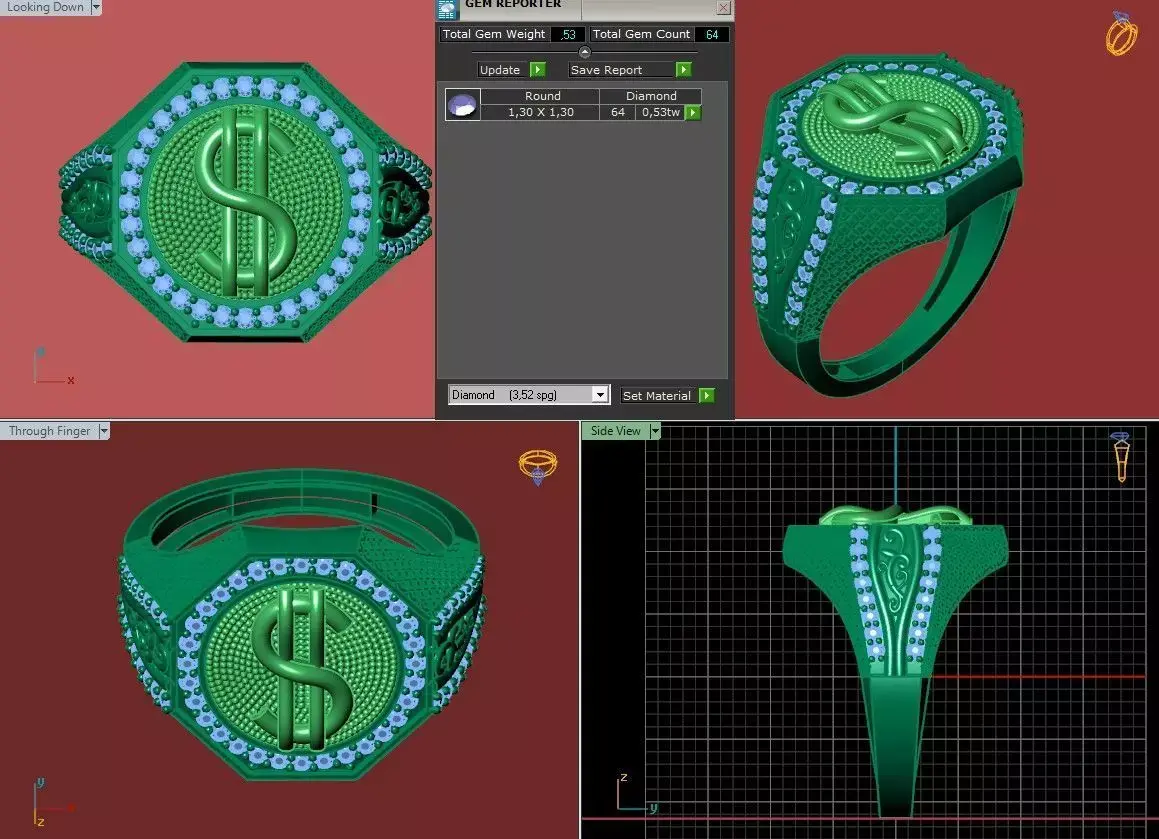Open the Looking Down viewport dropdown arrow
This screenshot has height=839, width=1159.
pyautogui.click(x=95, y=7)
